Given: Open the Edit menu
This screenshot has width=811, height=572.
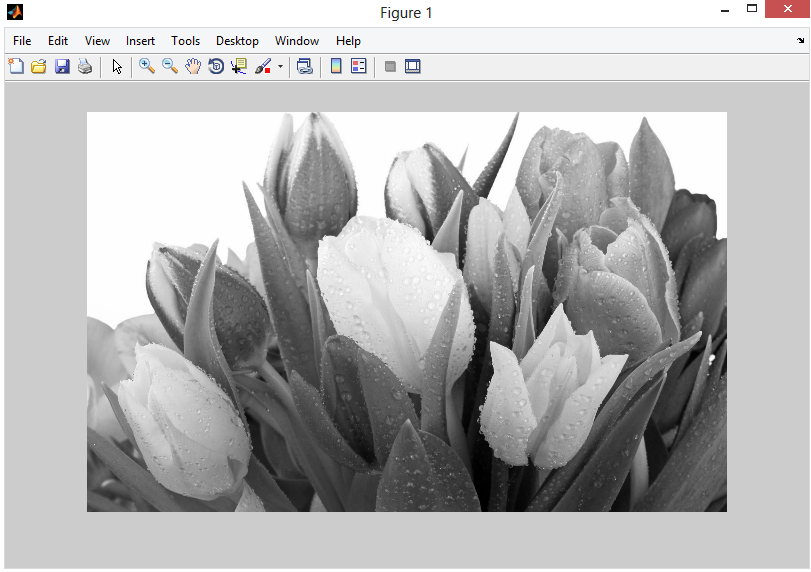Looking at the screenshot, I should tap(58, 41).
